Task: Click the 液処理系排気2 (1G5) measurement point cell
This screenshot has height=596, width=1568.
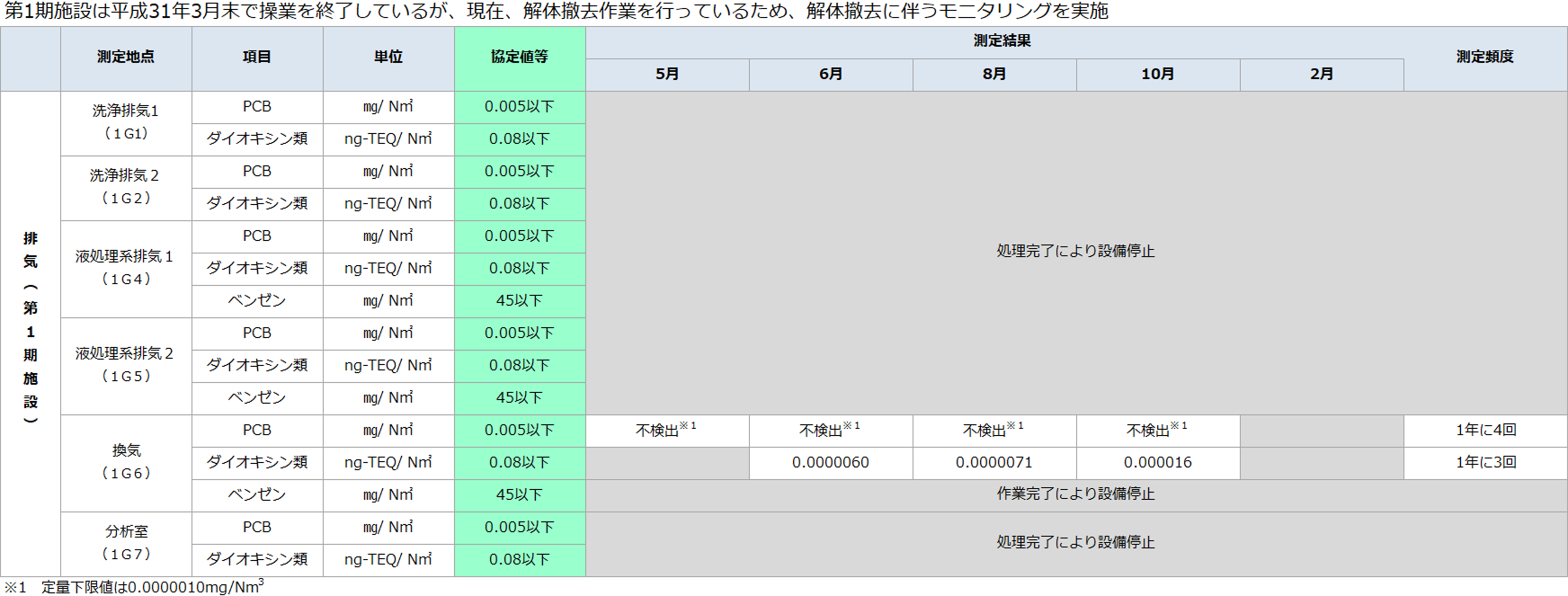Action: coord(126,365)
